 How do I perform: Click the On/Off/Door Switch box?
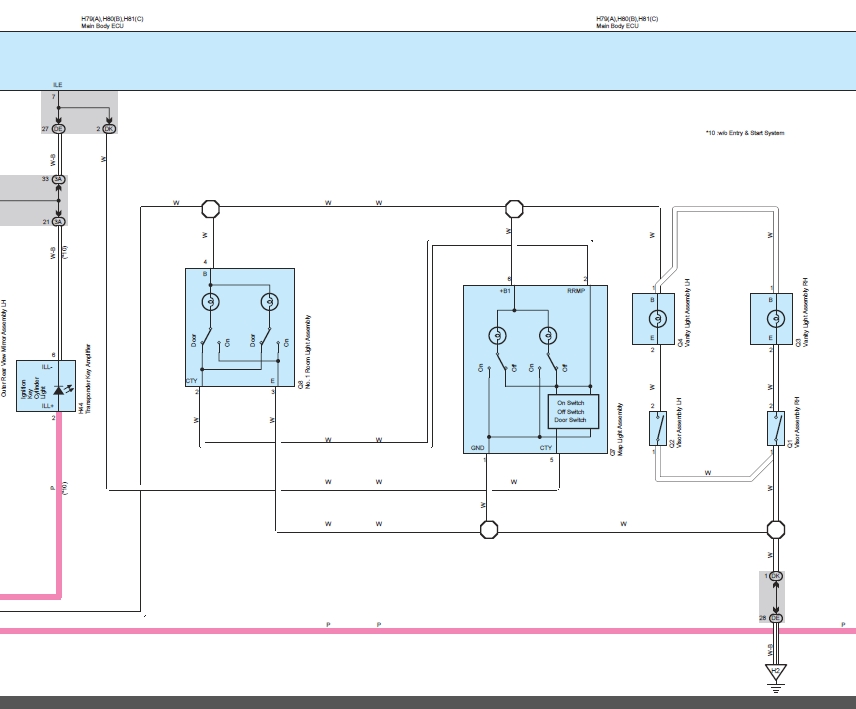[x=571, y=412]
